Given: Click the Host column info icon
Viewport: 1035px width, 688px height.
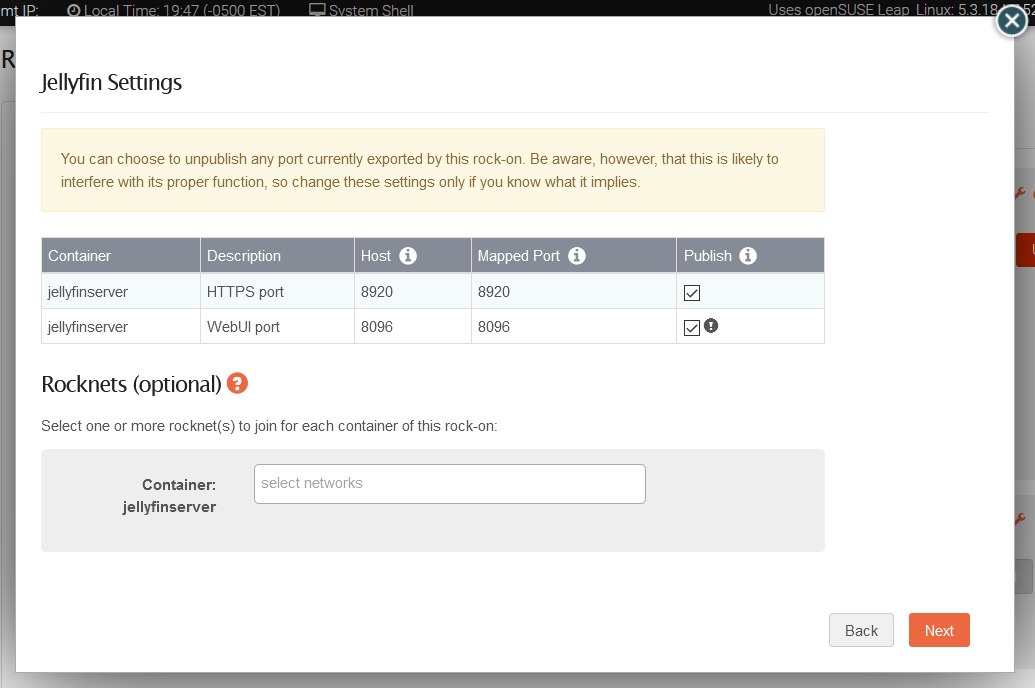Looking at the screenshot, I should [x=408, y=256].
